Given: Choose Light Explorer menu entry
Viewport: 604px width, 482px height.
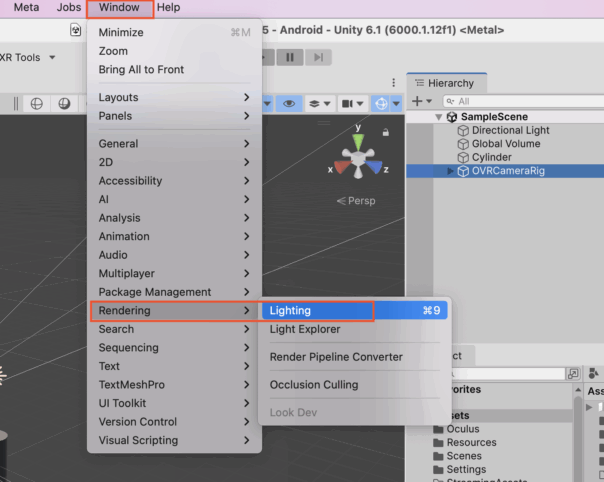Looking at the screenshot, I should [x=305, y=329].
